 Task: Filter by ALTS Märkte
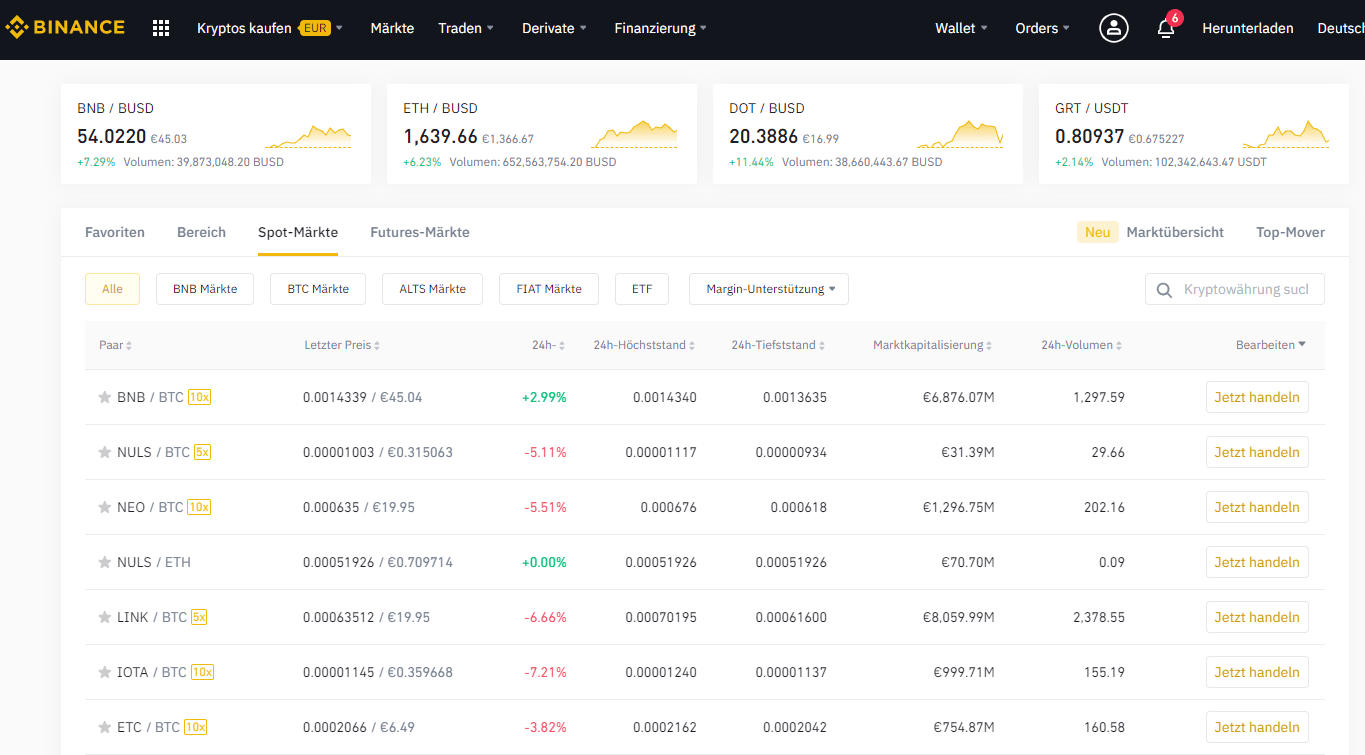433,289
